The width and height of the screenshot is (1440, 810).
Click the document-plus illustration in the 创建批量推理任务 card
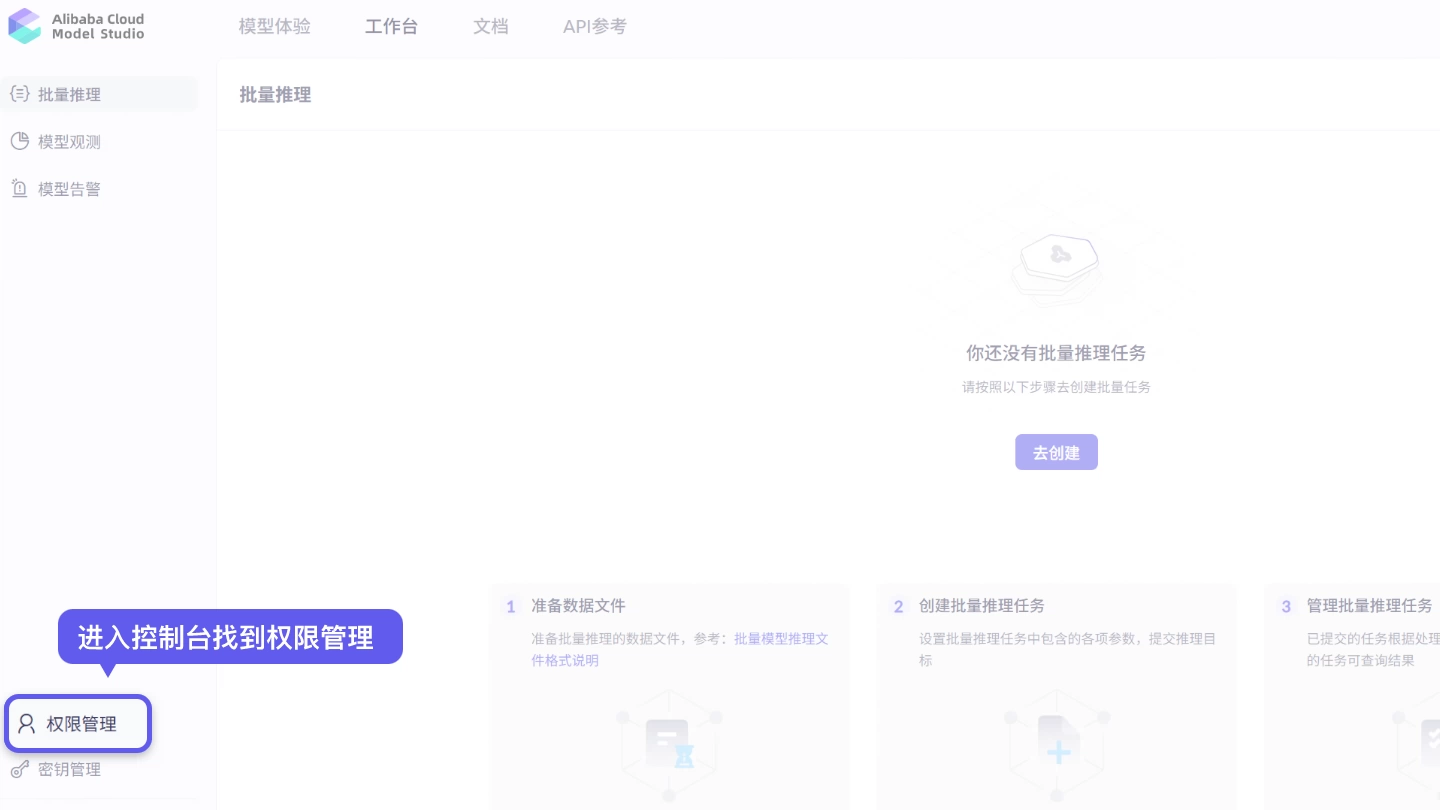1057,745
